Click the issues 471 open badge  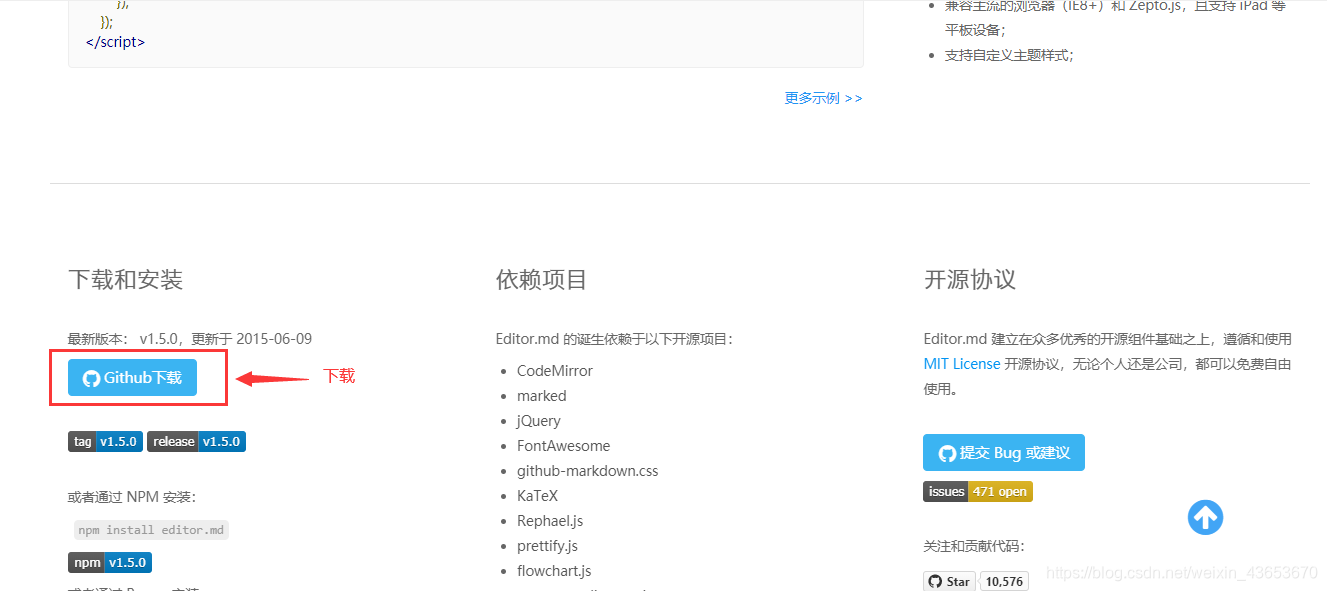[978, 492]
